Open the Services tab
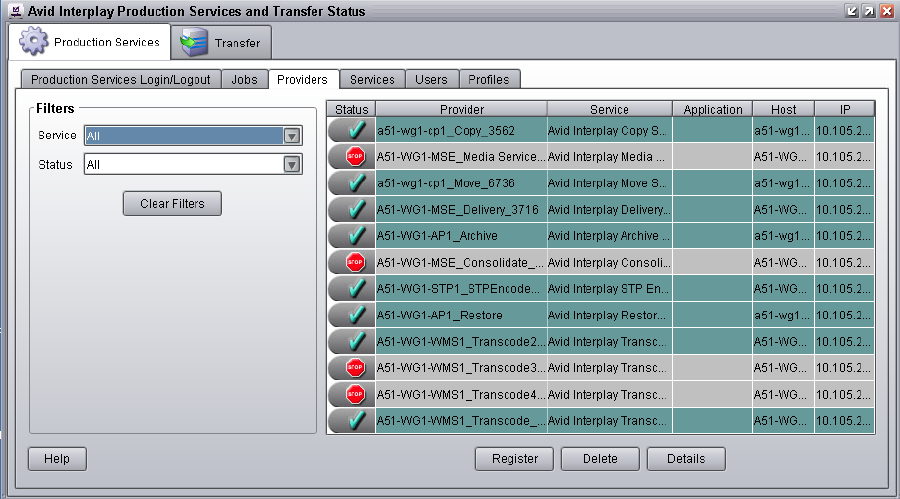 [x=373, y=79]
